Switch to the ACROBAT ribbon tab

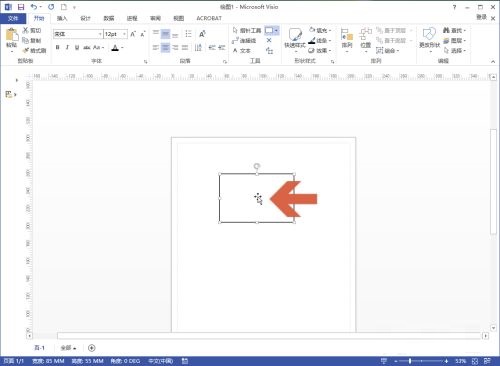(x=209, y=18)
